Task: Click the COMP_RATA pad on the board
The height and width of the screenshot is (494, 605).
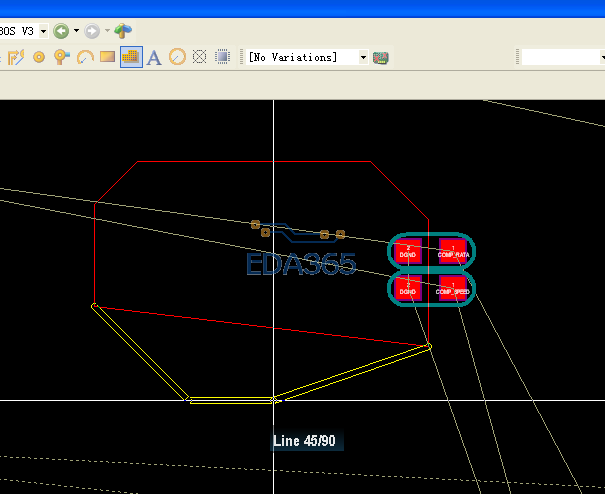Action: click(x=453, y=251)
